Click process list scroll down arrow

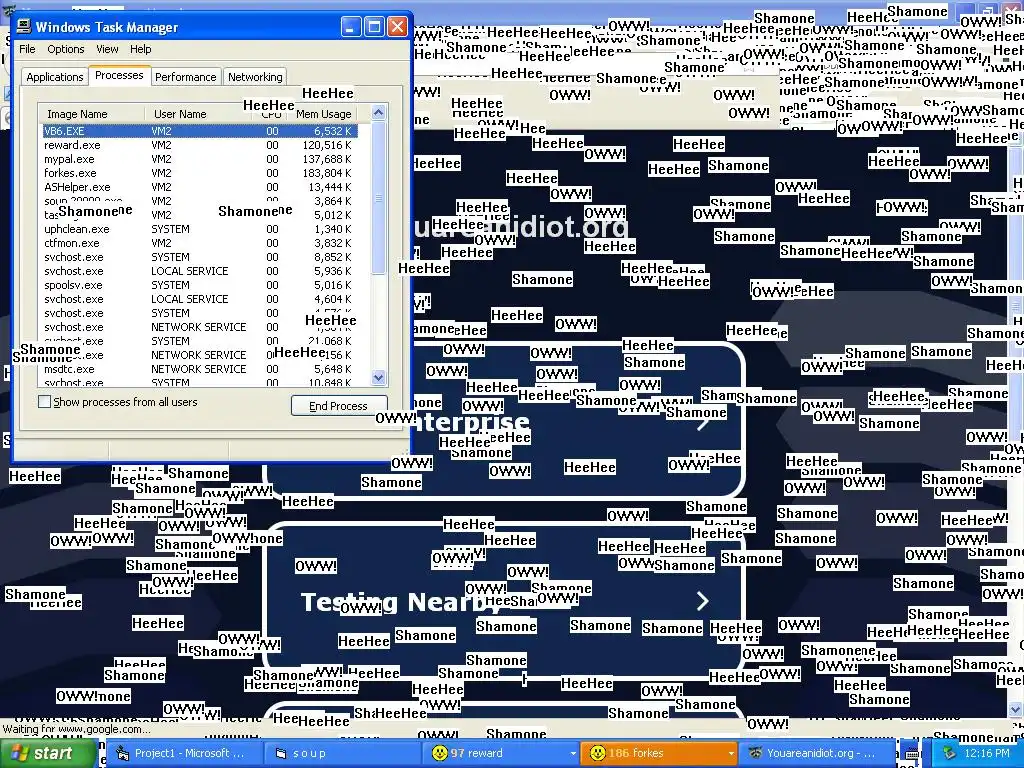point(378,377)
